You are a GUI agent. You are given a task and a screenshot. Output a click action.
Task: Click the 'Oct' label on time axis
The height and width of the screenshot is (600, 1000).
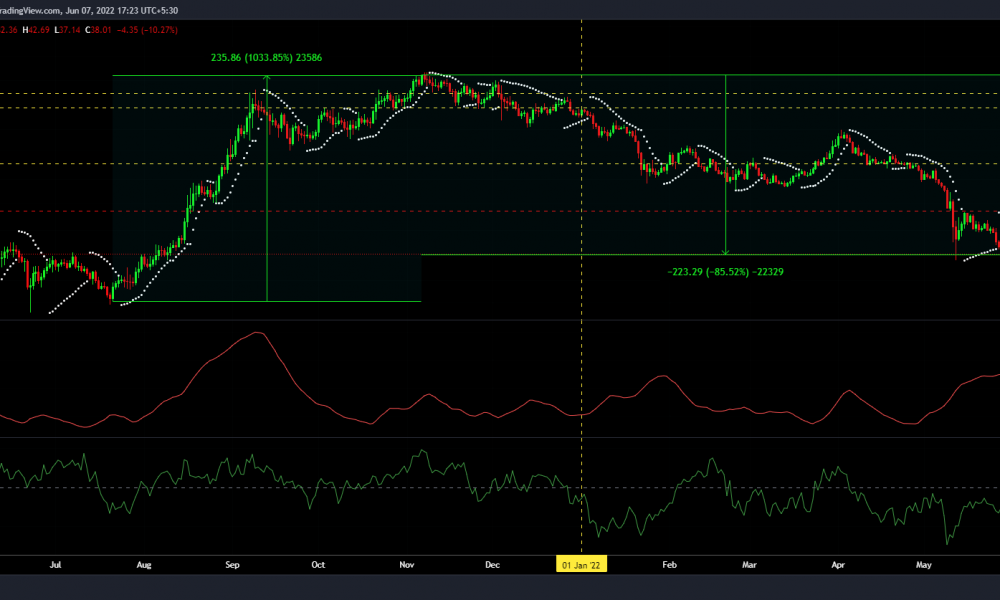318,564
